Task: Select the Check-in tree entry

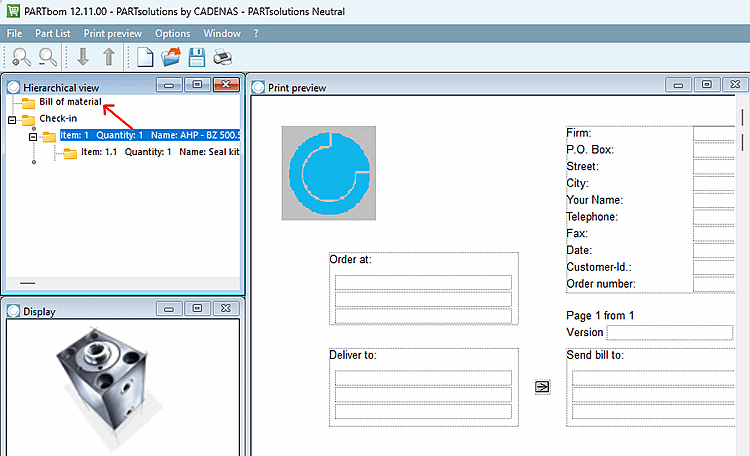Action: click(58, 118)
